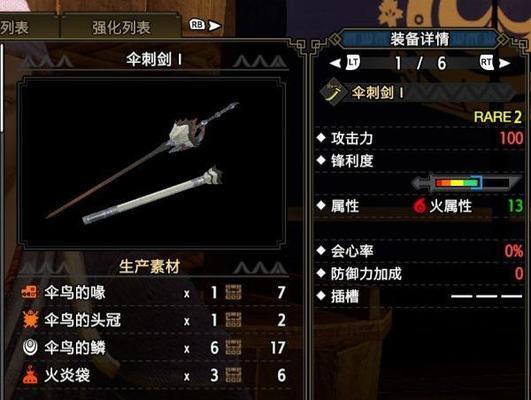Switch to the 强化列表 tab

click(121, 27)
